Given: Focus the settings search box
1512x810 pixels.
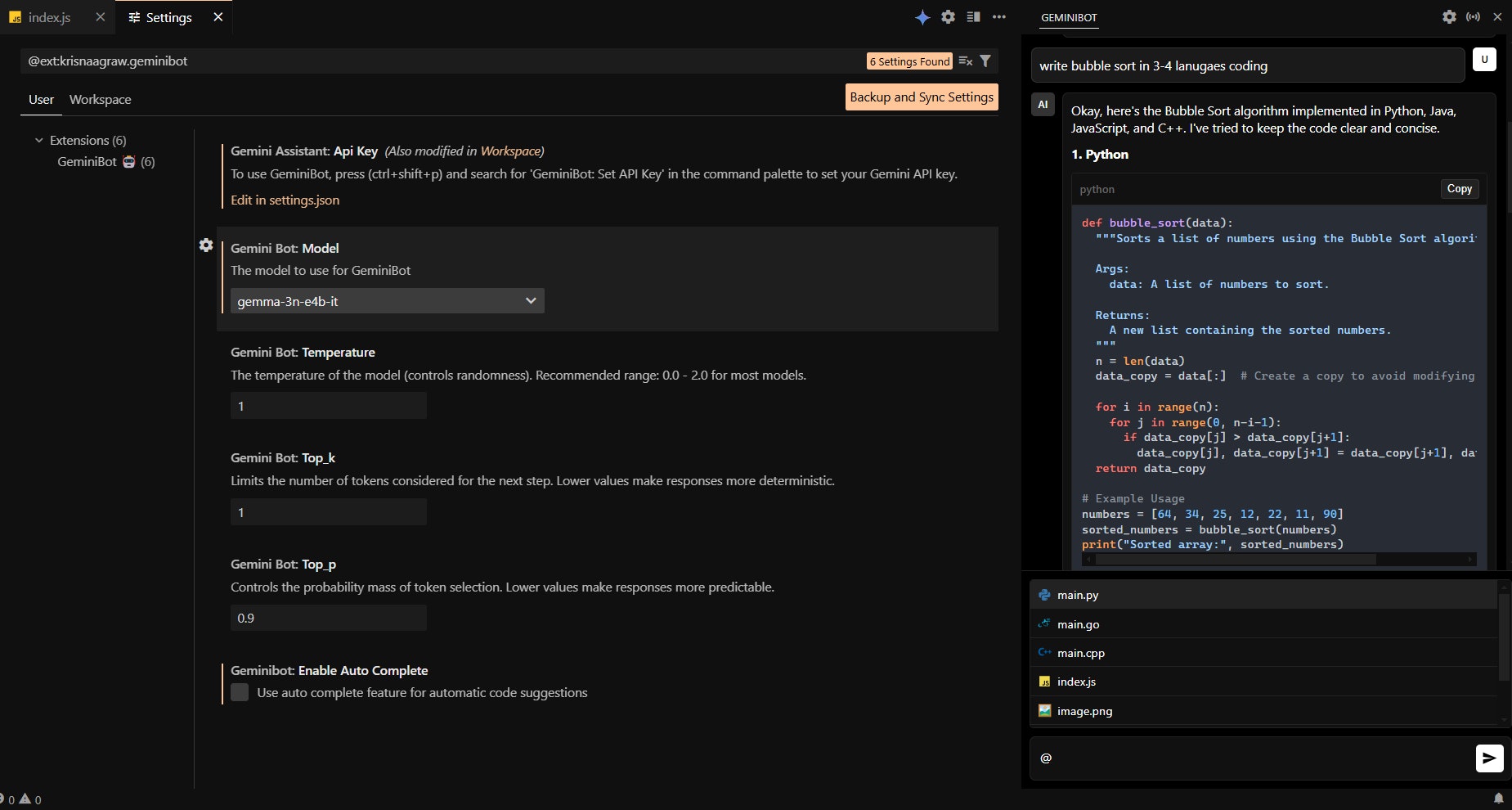Looking at the screenshot, I should 442,61.
